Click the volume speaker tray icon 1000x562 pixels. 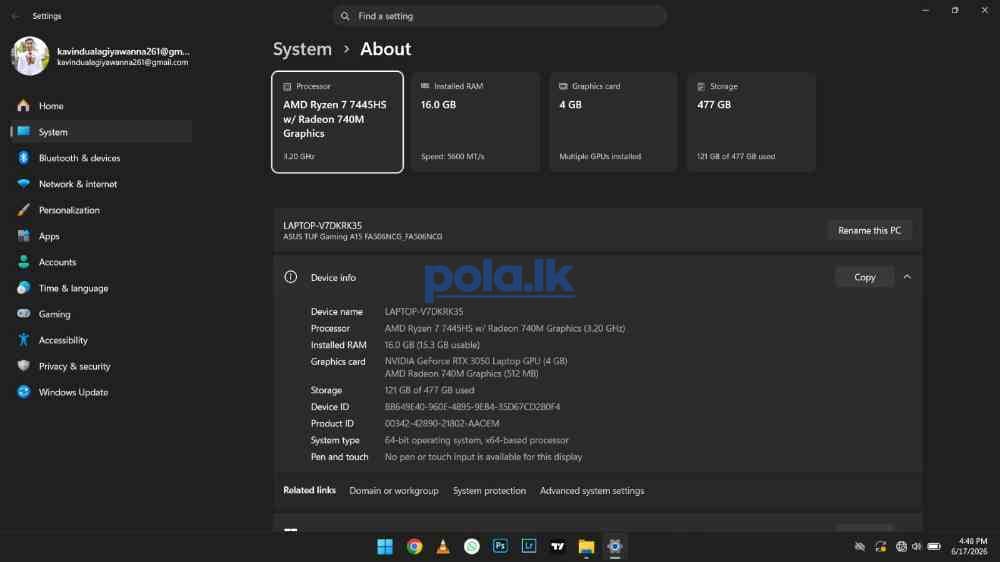coord(916,547)
